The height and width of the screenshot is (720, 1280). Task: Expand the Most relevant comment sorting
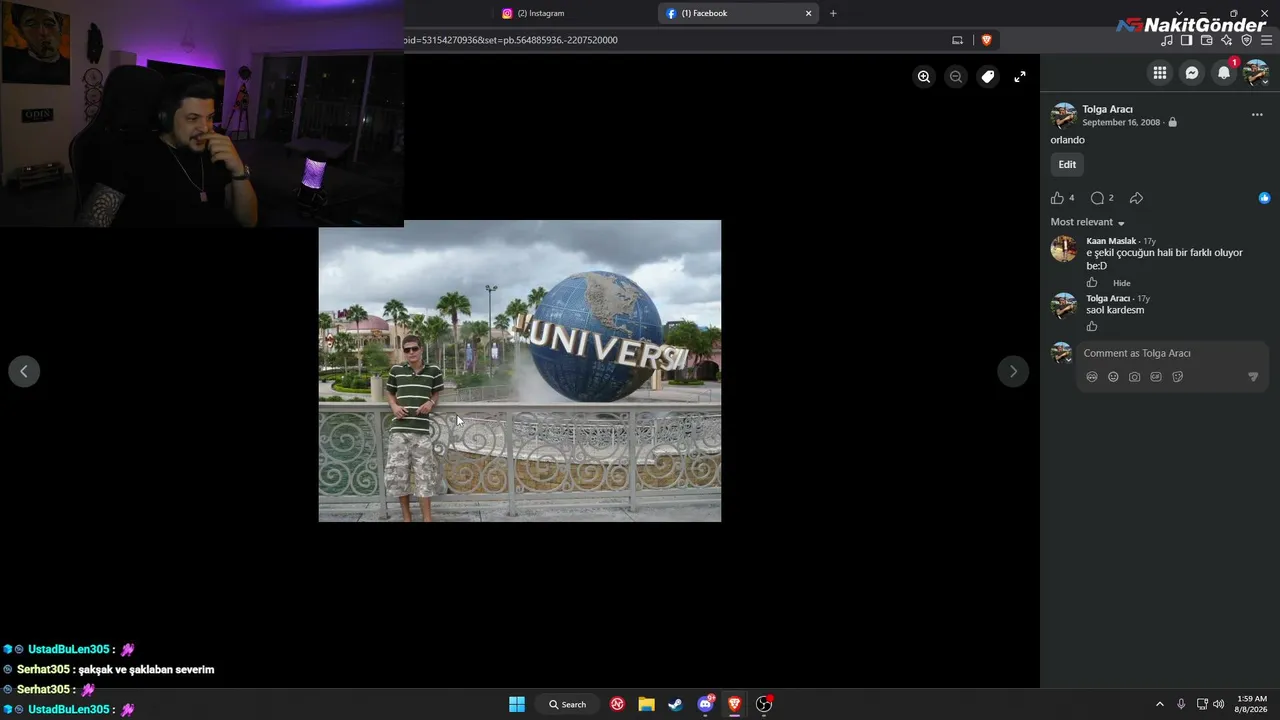tap(1088, 222)
